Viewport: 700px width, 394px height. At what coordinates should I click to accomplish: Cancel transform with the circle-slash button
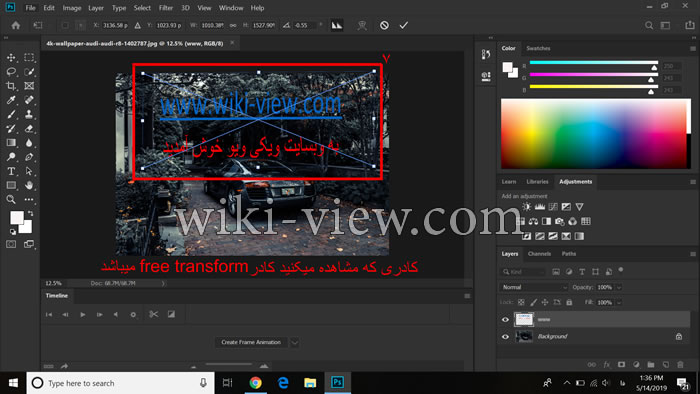click(384, 25)
